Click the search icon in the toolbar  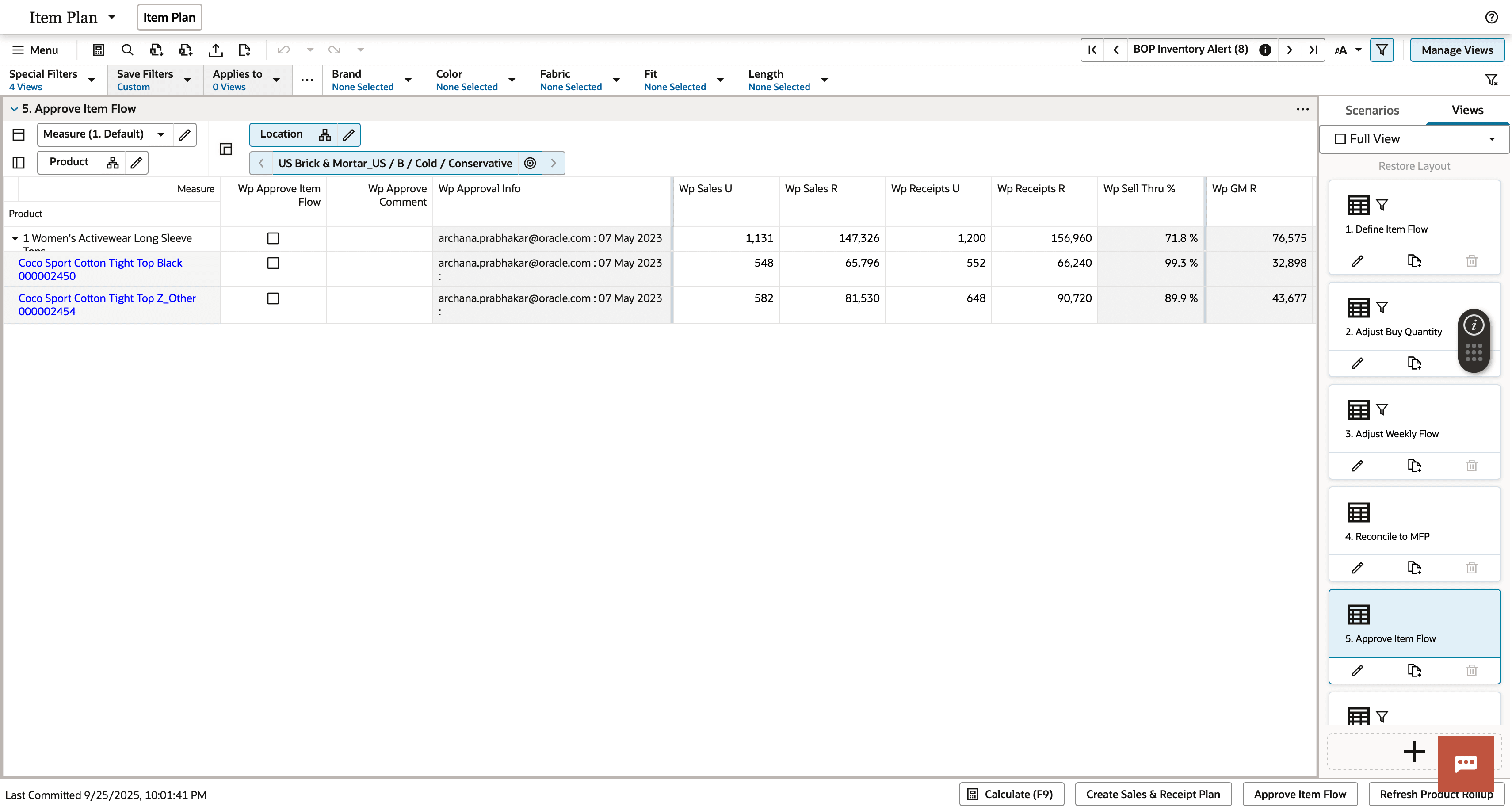127,50
